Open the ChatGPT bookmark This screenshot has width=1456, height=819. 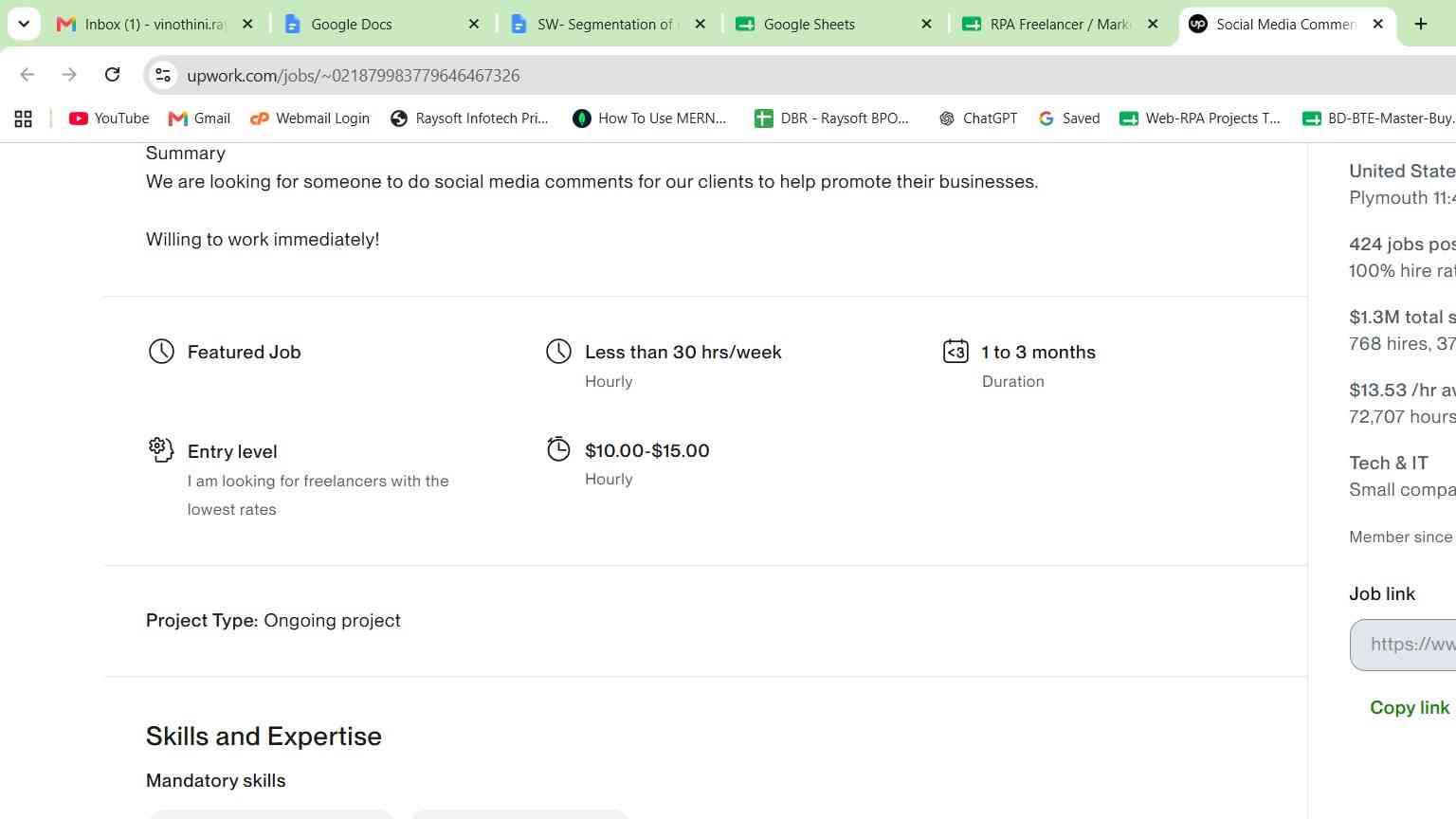click(x=977, y=118)
